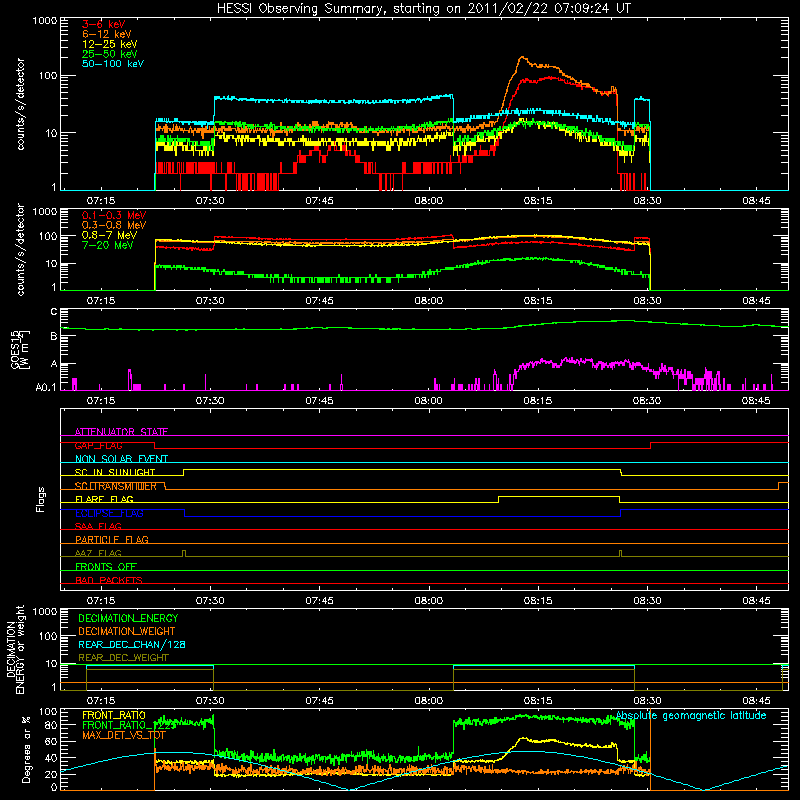Click the NON_SOLAR_EVENT flag label

pos(121,459)
